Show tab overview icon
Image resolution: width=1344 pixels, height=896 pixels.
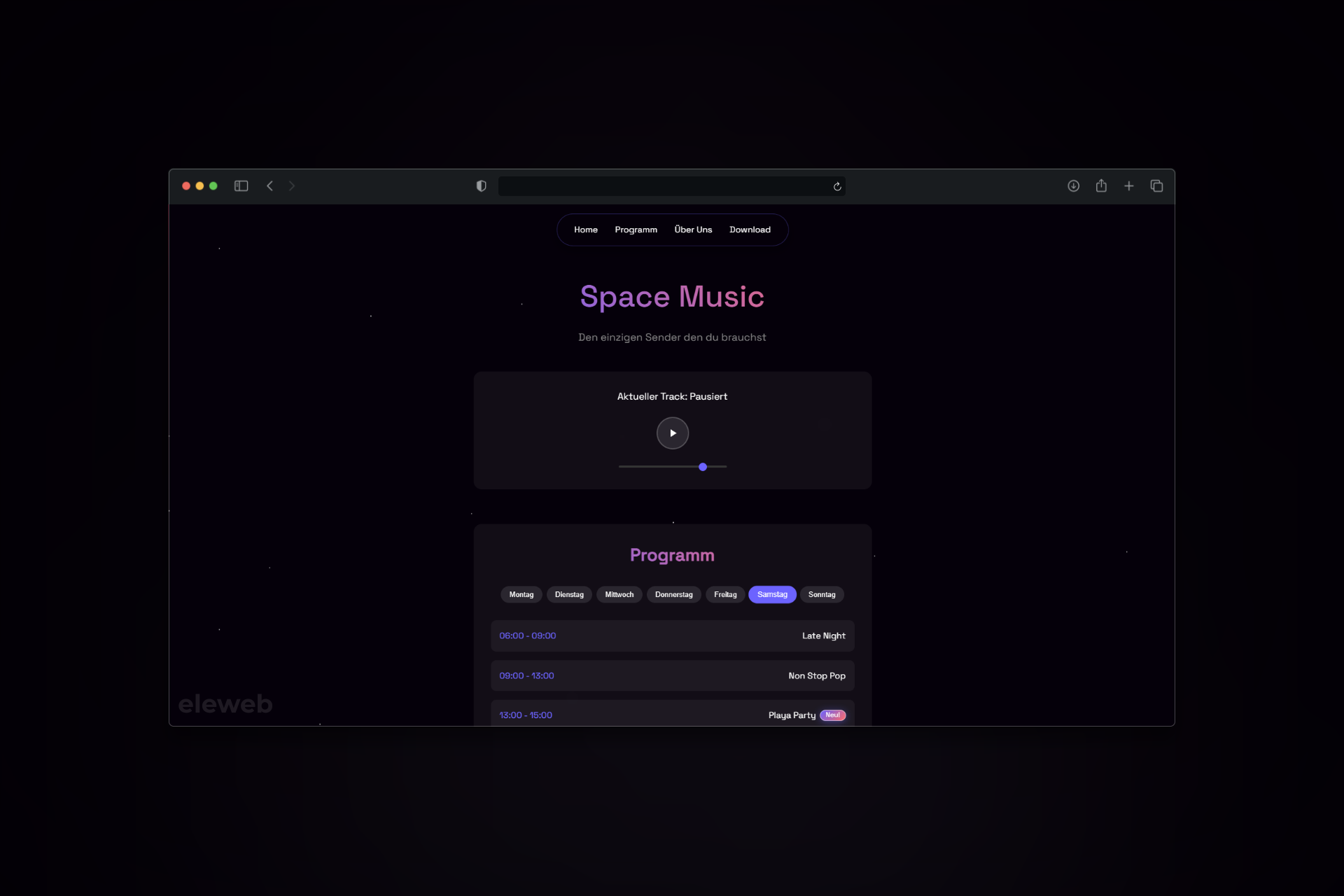[1156, 186]
